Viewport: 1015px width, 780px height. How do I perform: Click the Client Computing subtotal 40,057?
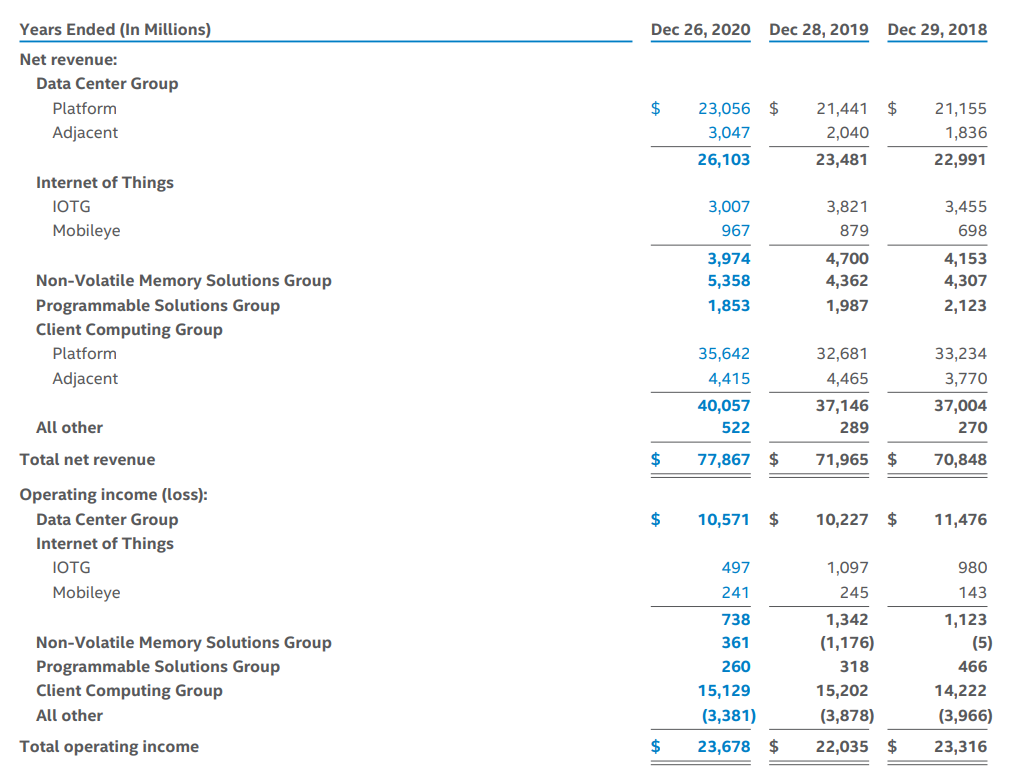tap(724, 406)
